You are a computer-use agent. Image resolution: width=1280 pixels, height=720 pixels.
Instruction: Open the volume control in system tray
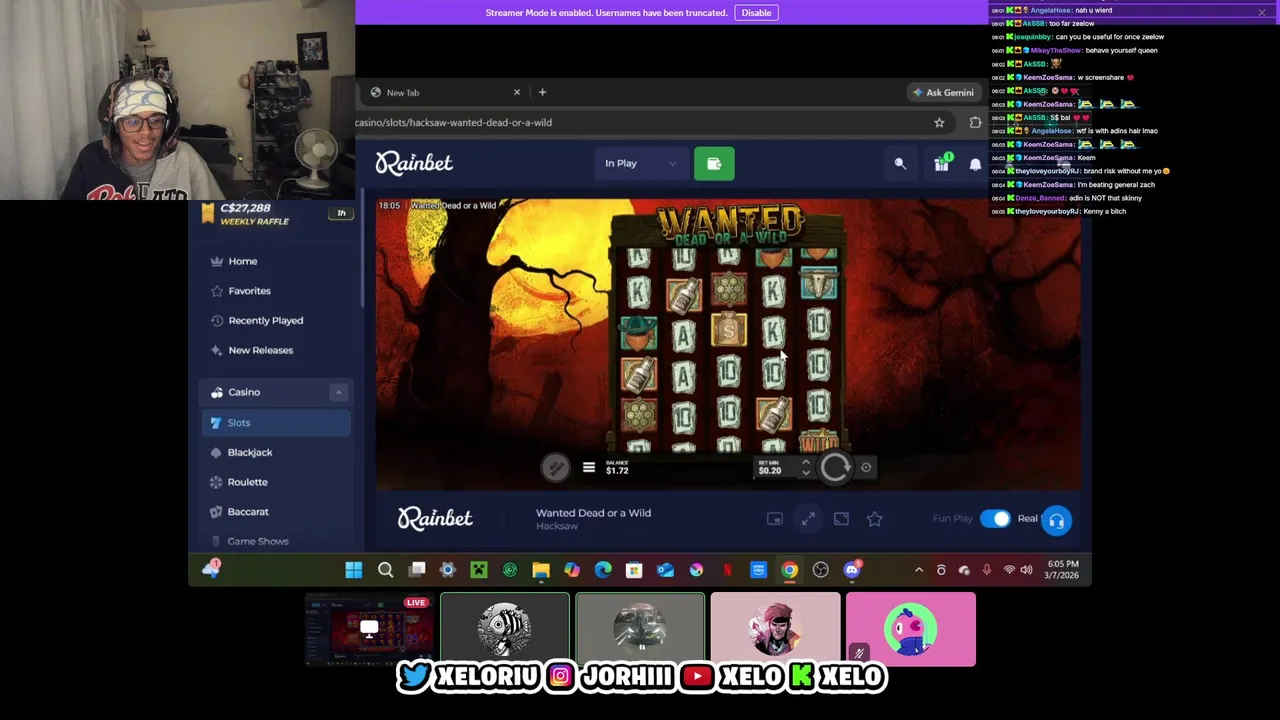pos(1026,570)
